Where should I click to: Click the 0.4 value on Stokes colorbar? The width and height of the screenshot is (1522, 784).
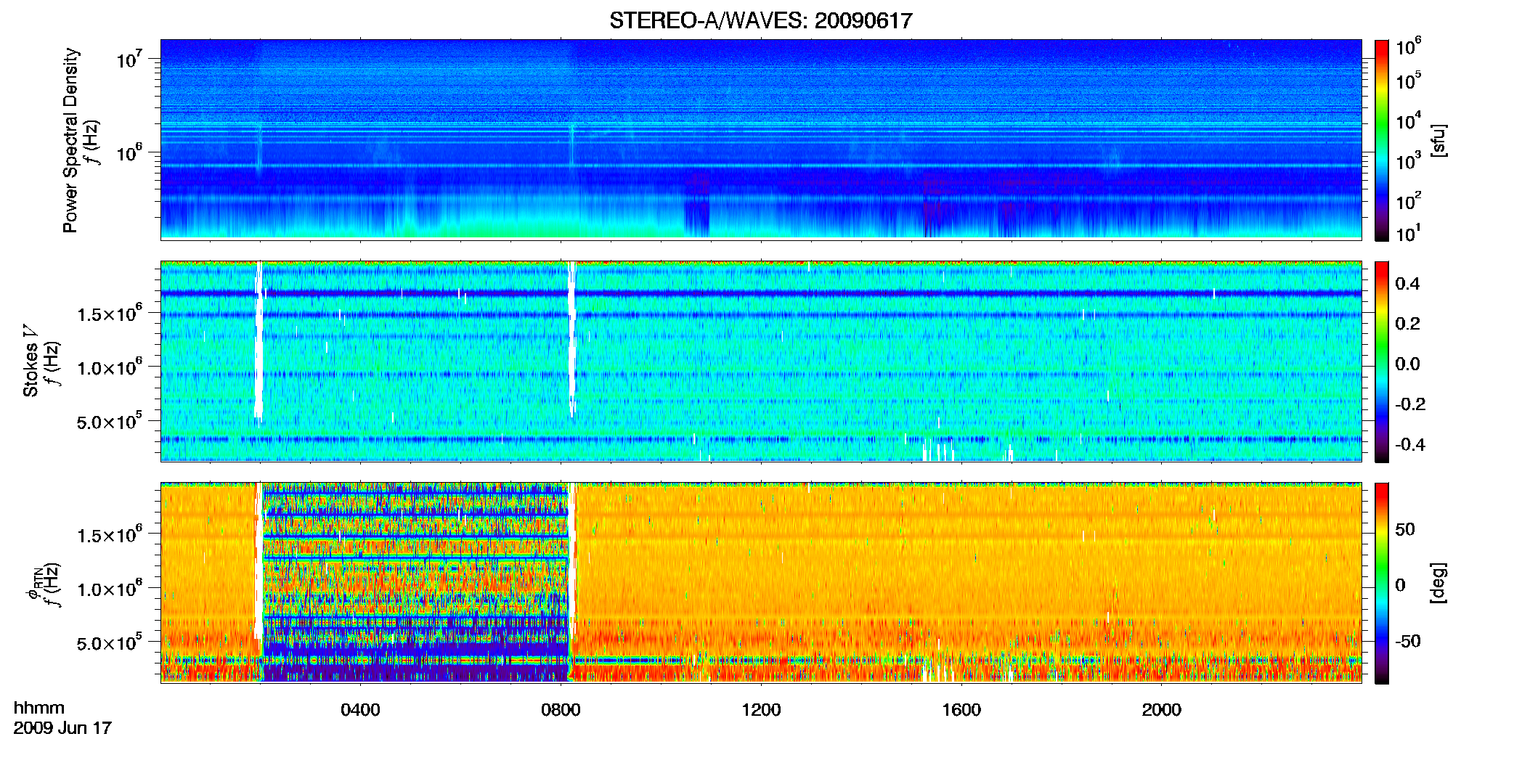point(1407,283)
